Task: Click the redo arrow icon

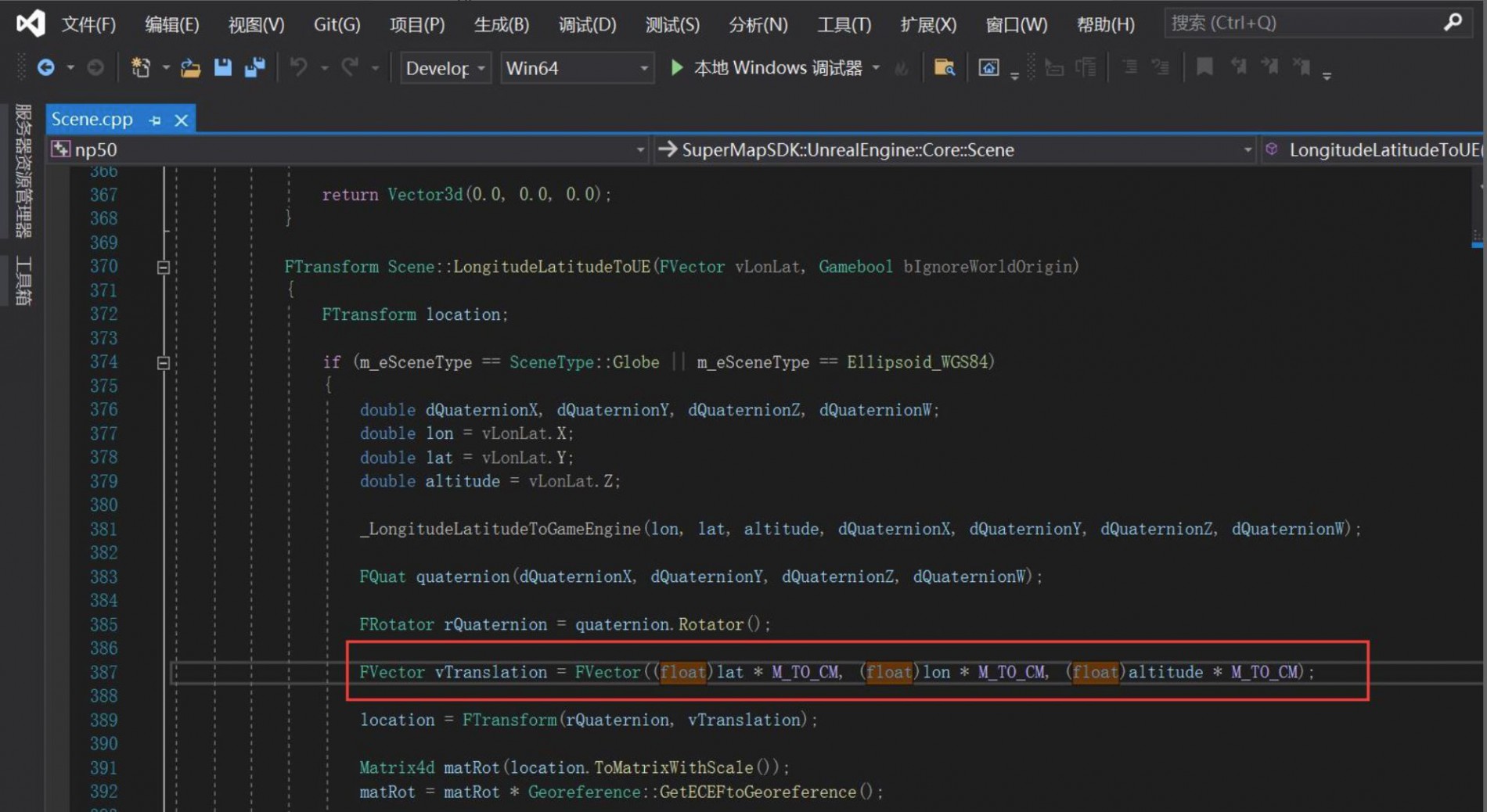Action: pyautogui.click(x=350, y=68)
